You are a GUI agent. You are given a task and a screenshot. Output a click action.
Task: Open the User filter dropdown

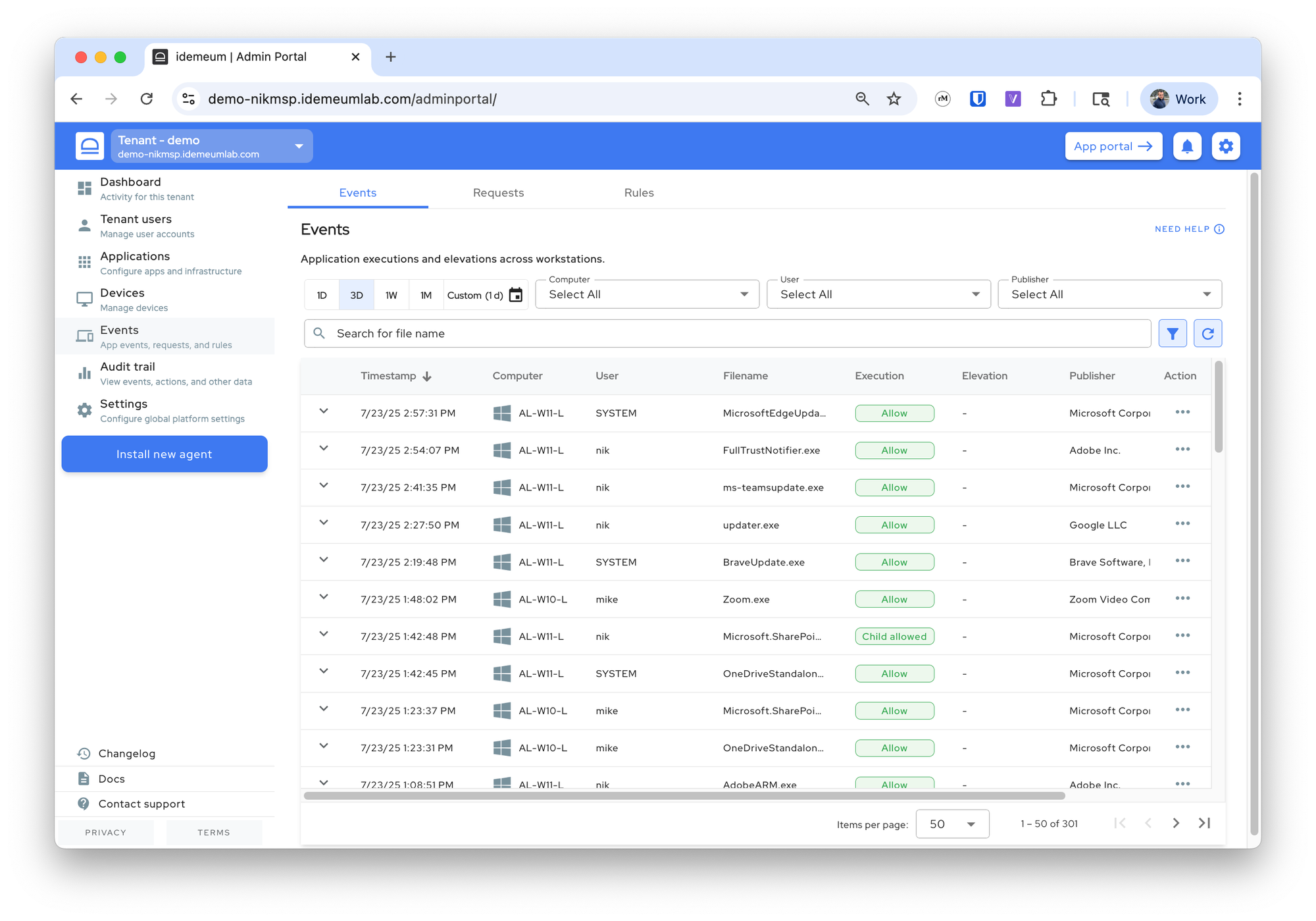pyautogui.click(x=878, y=294)
